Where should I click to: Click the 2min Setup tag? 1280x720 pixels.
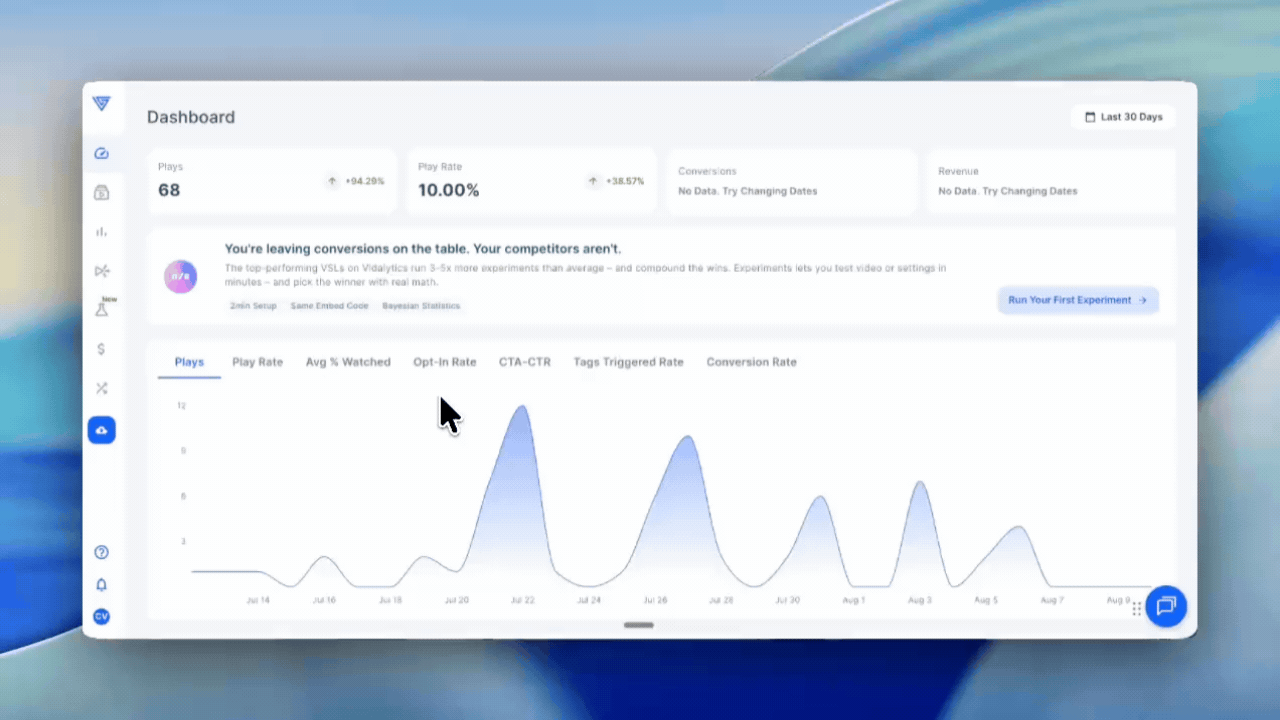(x=253, y=306)
